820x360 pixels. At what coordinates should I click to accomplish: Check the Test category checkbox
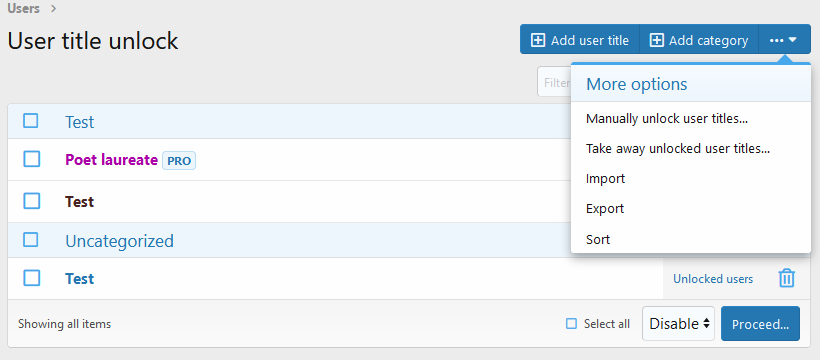[31, 121]
